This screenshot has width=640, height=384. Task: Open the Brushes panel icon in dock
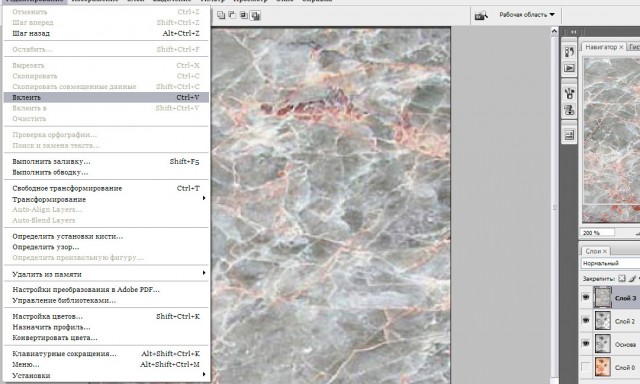(569, 93)
